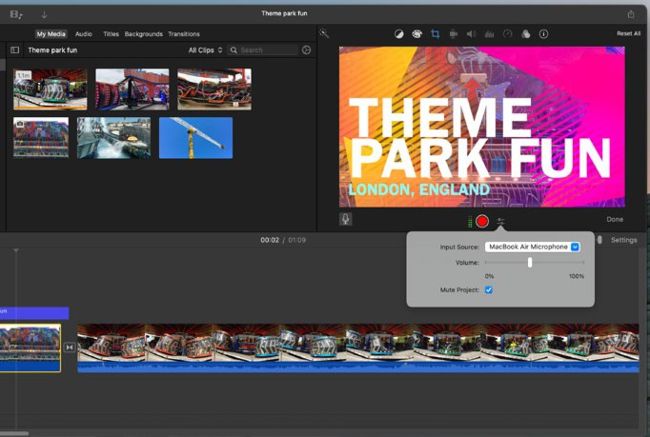The height and width of the screenshot is (437, 650).
Task: Open the Input Source dropdown
Action: tap(532, 246)
